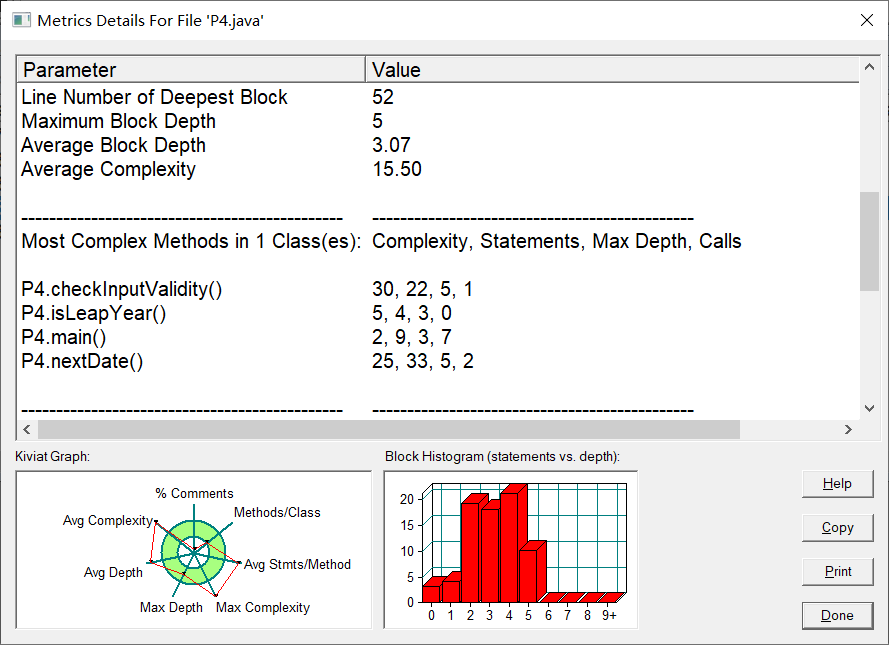The width and height of the screenshot is (889, 645).
Task: Click the 'Avg Stmts/Method' Kiviat label
Action: pos(298,565)
